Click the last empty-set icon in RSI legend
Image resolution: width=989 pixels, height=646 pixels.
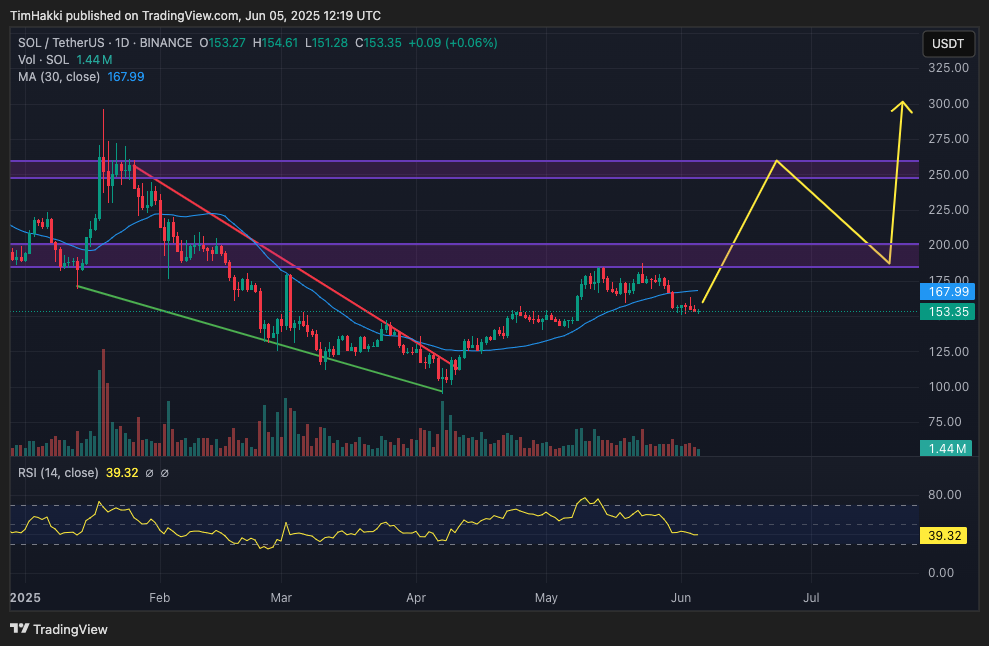(x=165, y=473)
